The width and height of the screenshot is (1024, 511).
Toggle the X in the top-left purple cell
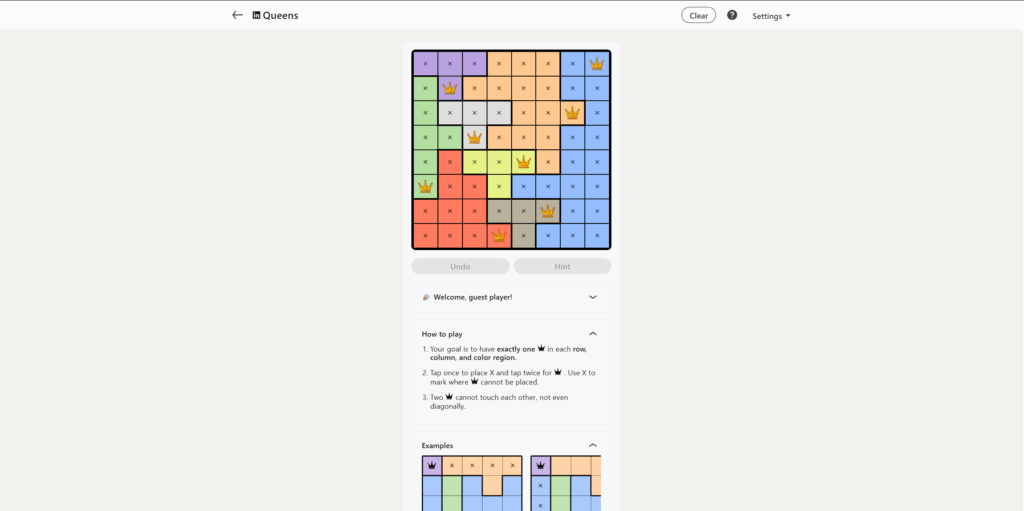[x=426, y=64]
